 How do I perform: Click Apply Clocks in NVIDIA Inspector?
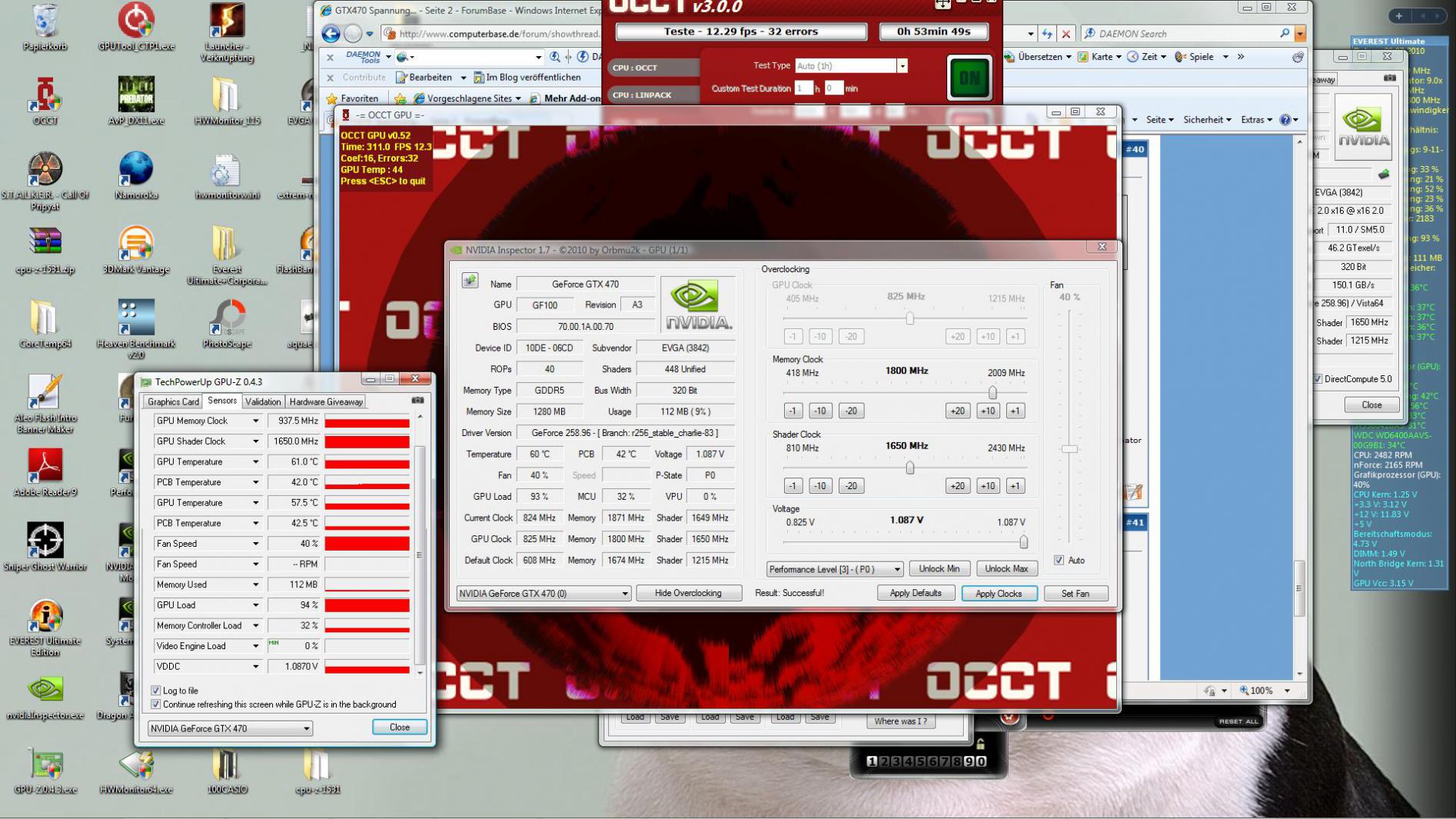coord(999,594)
